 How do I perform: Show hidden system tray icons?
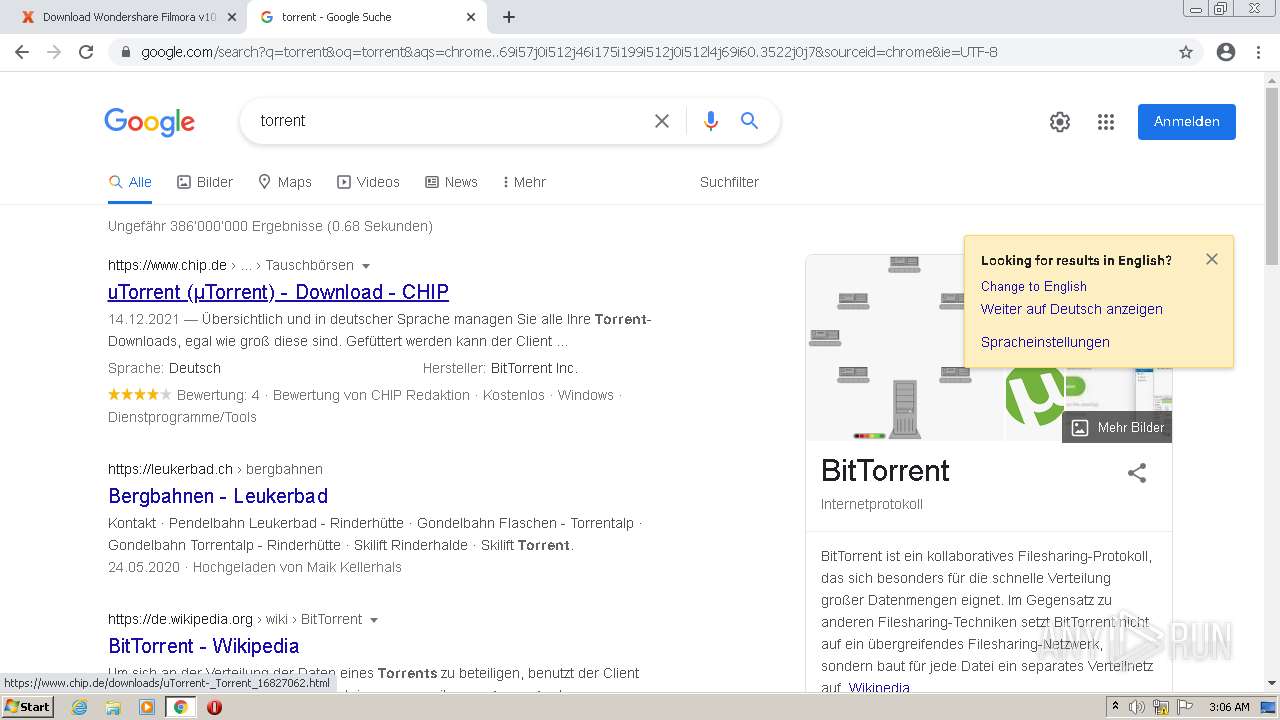pyautogui.click(x=1115, y=707)
